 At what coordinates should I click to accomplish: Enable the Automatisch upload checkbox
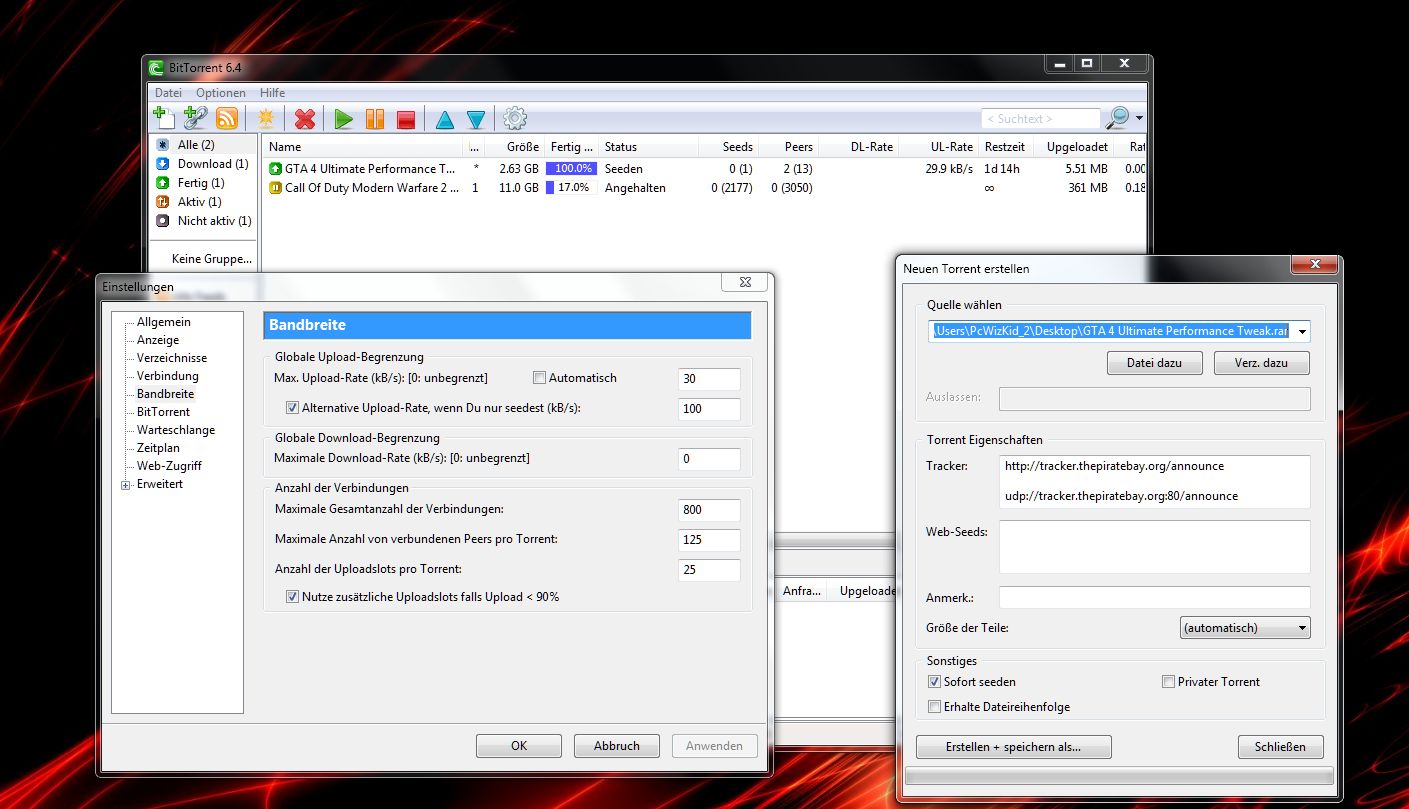coord(539,378)
